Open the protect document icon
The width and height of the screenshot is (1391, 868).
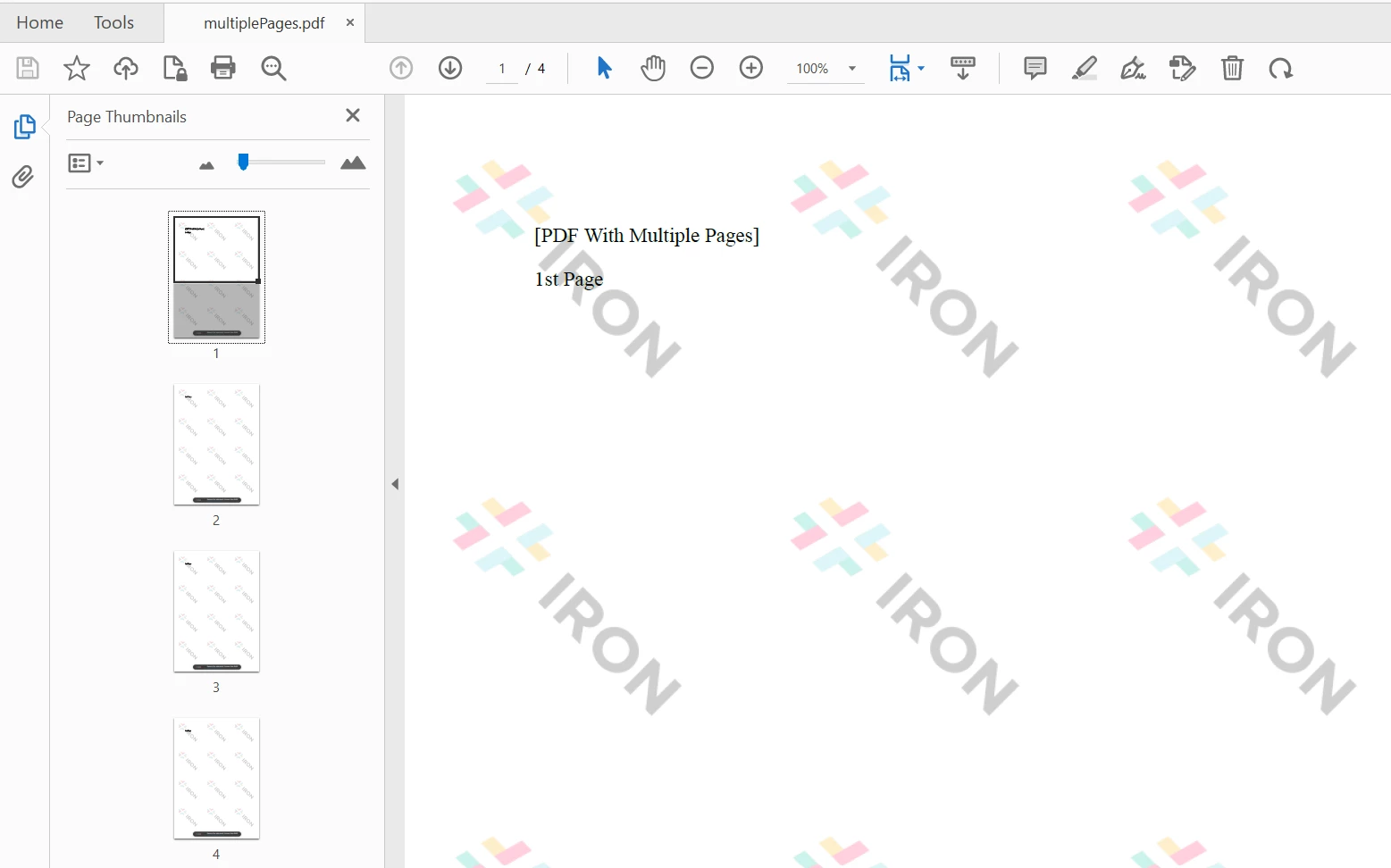(175, 68)
